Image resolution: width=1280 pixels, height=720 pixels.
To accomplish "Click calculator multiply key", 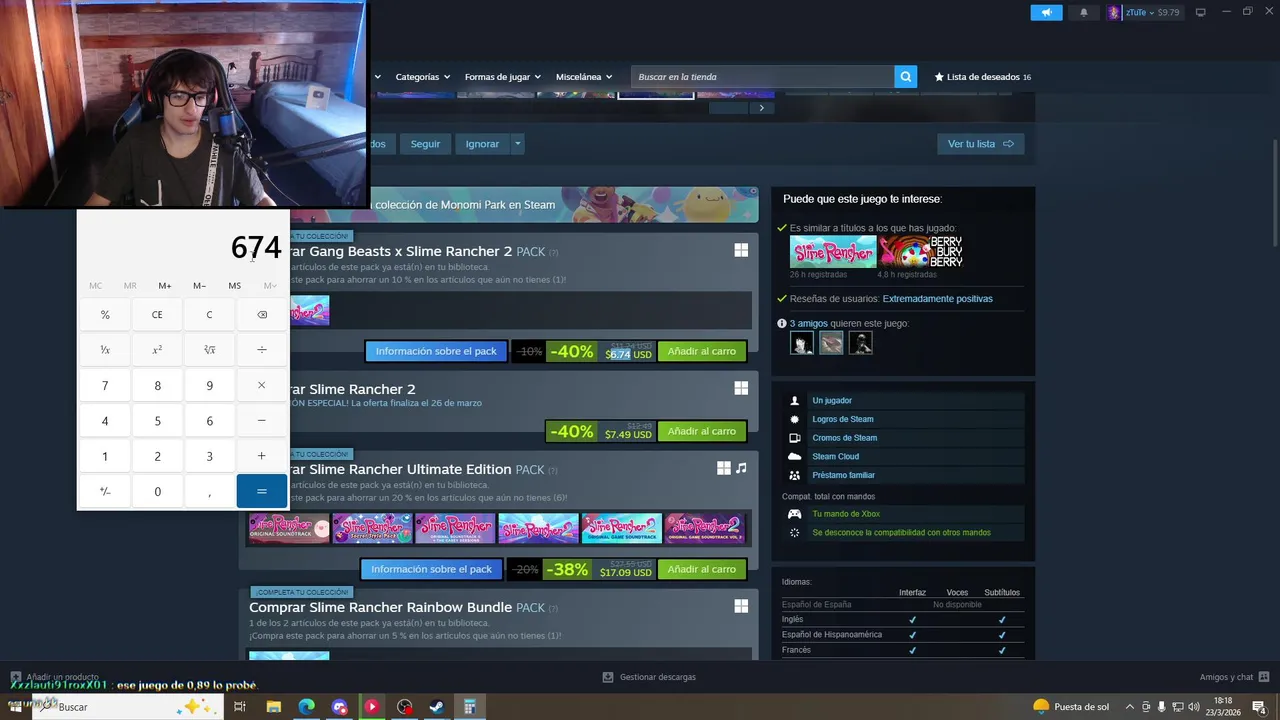I will tap(262, 385).
